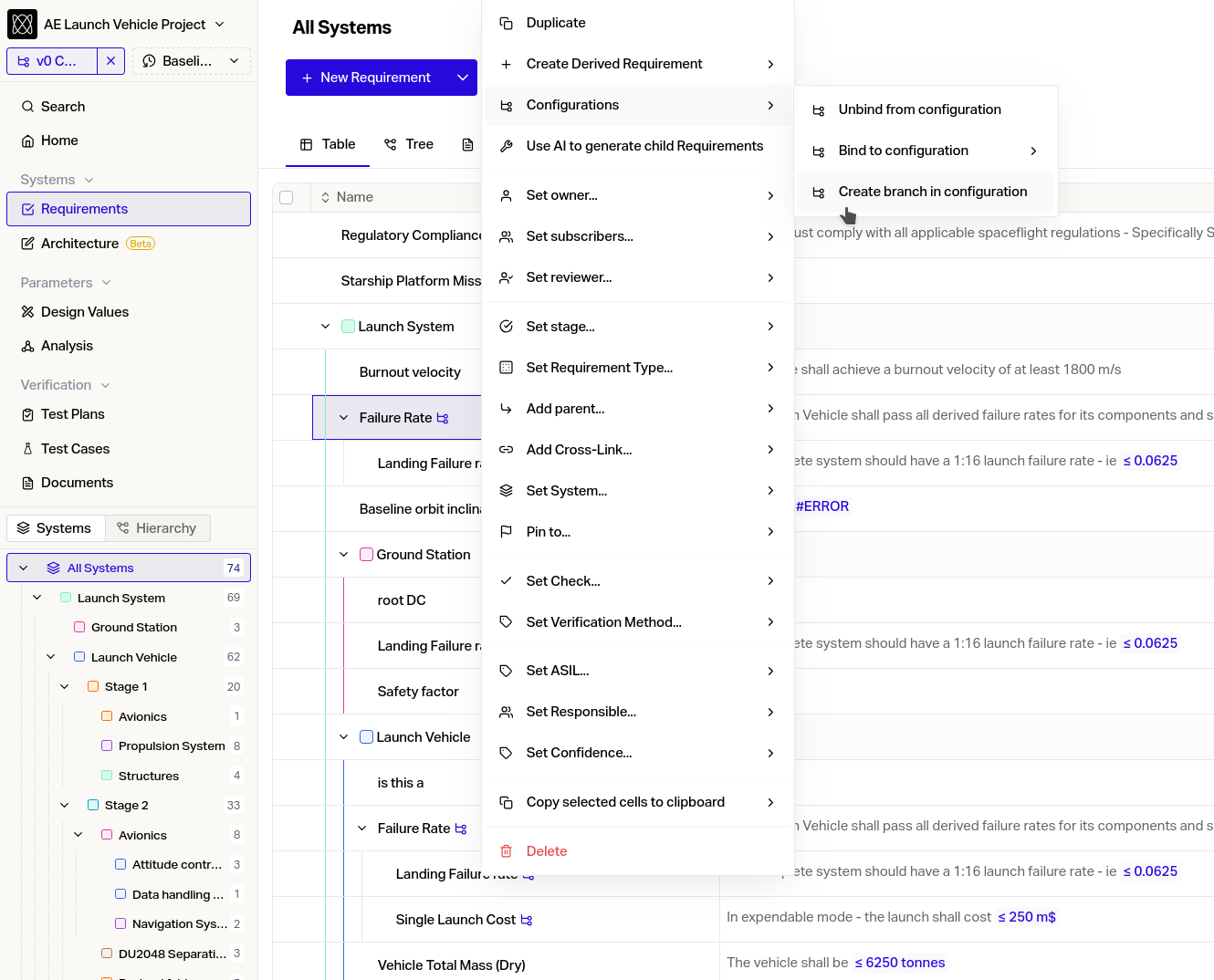
Task: Select Set Requirement Type... menu item
Action: (x=638, y=368)
